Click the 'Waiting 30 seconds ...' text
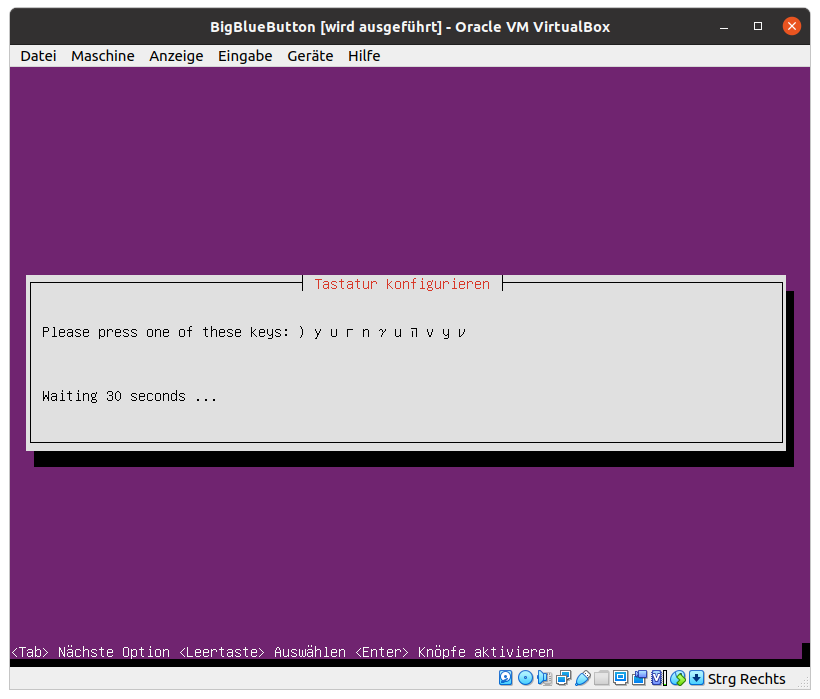Screen dimensions: 820x699 (129, 396)
